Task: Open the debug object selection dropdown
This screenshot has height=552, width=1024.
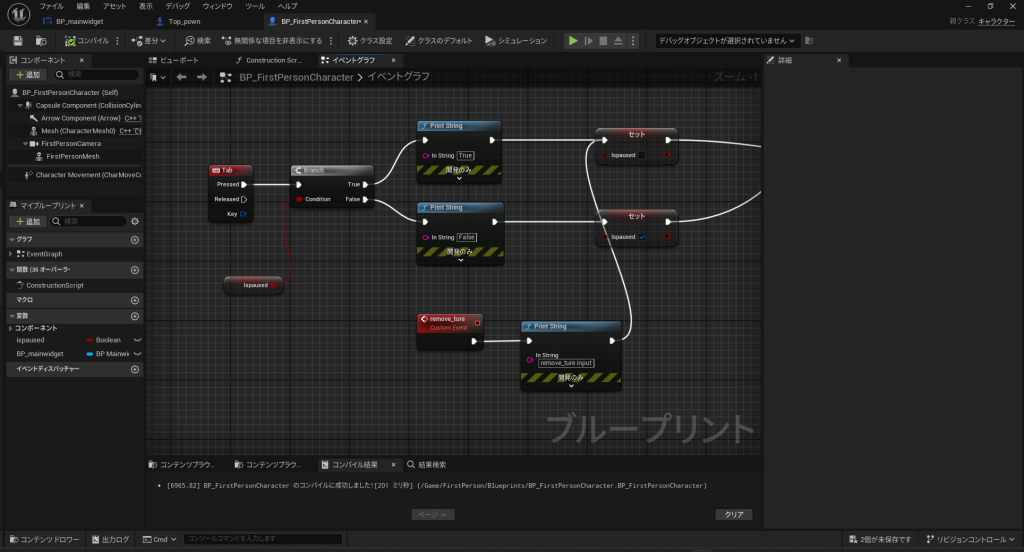Action: pyautogui.click(x=727, y=41)
